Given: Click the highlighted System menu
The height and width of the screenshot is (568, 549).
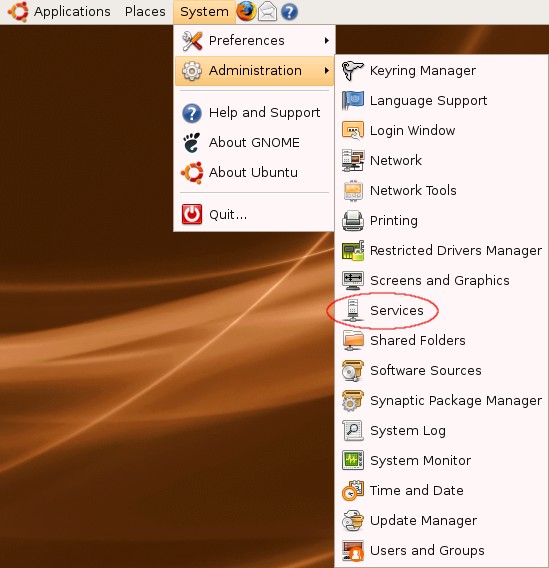Looking at the screenshot, I should [204, 12].
